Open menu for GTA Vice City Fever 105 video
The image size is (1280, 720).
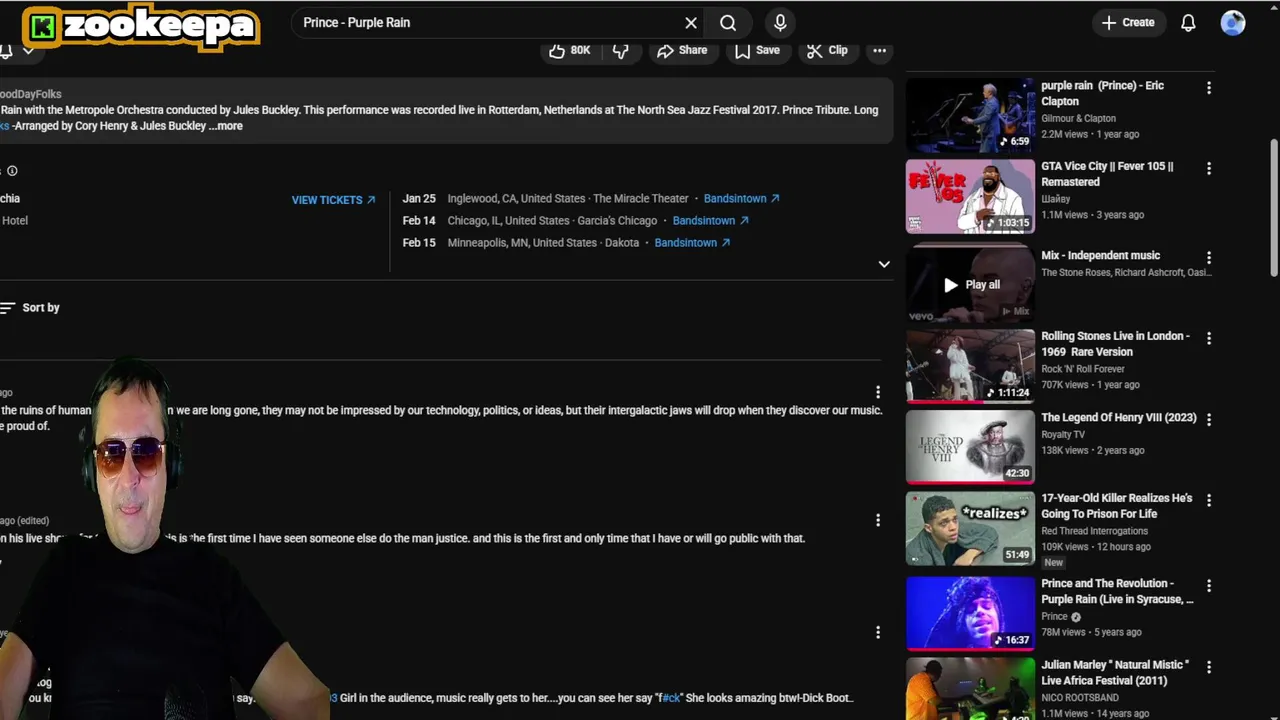pyautogui.click(x=1209, y=169)
